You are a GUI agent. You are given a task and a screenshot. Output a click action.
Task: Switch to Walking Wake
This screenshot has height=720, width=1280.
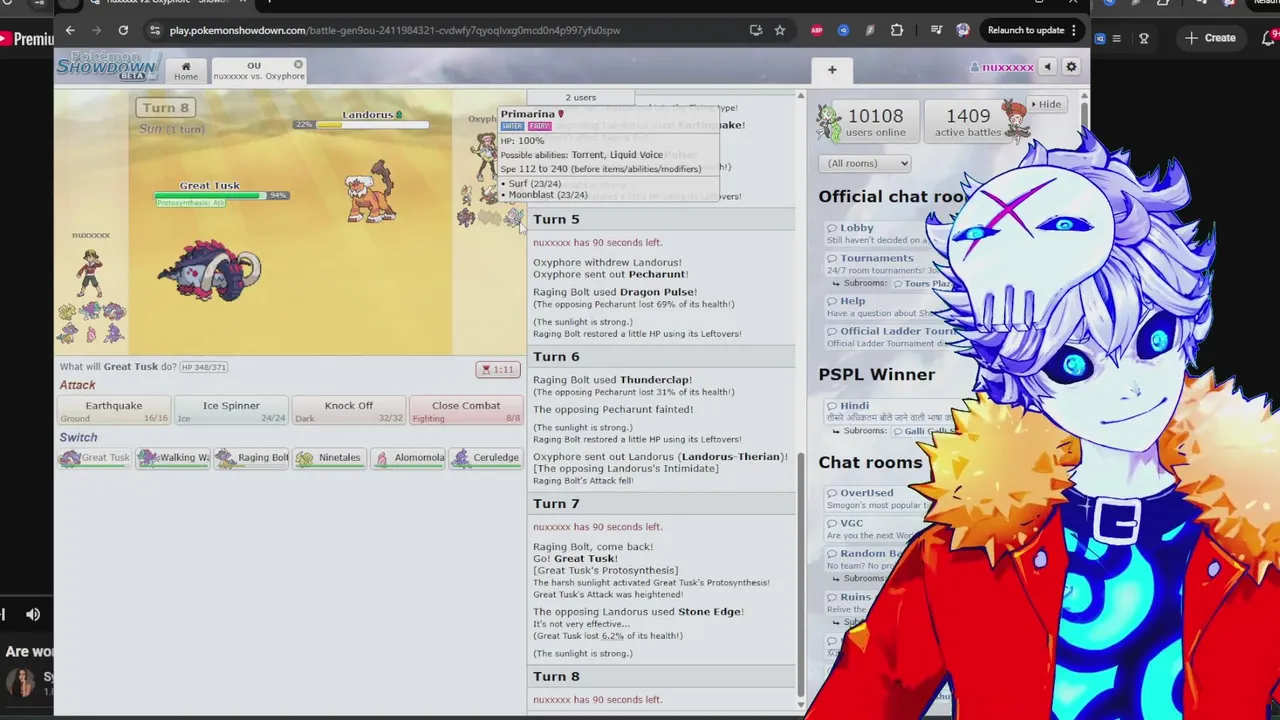point(173,458)
